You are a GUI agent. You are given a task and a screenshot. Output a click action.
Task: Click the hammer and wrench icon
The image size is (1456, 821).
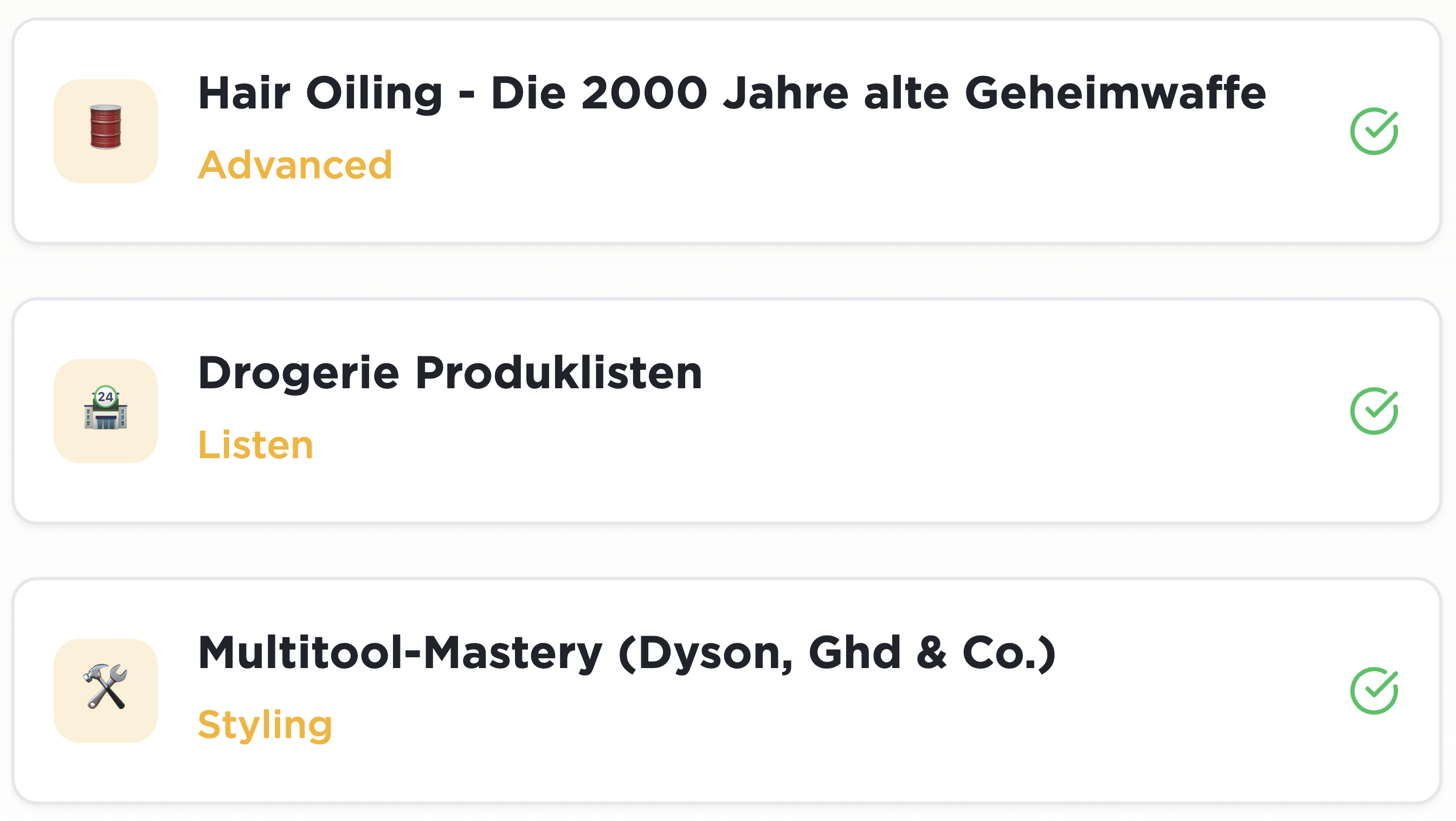[106, 687]
